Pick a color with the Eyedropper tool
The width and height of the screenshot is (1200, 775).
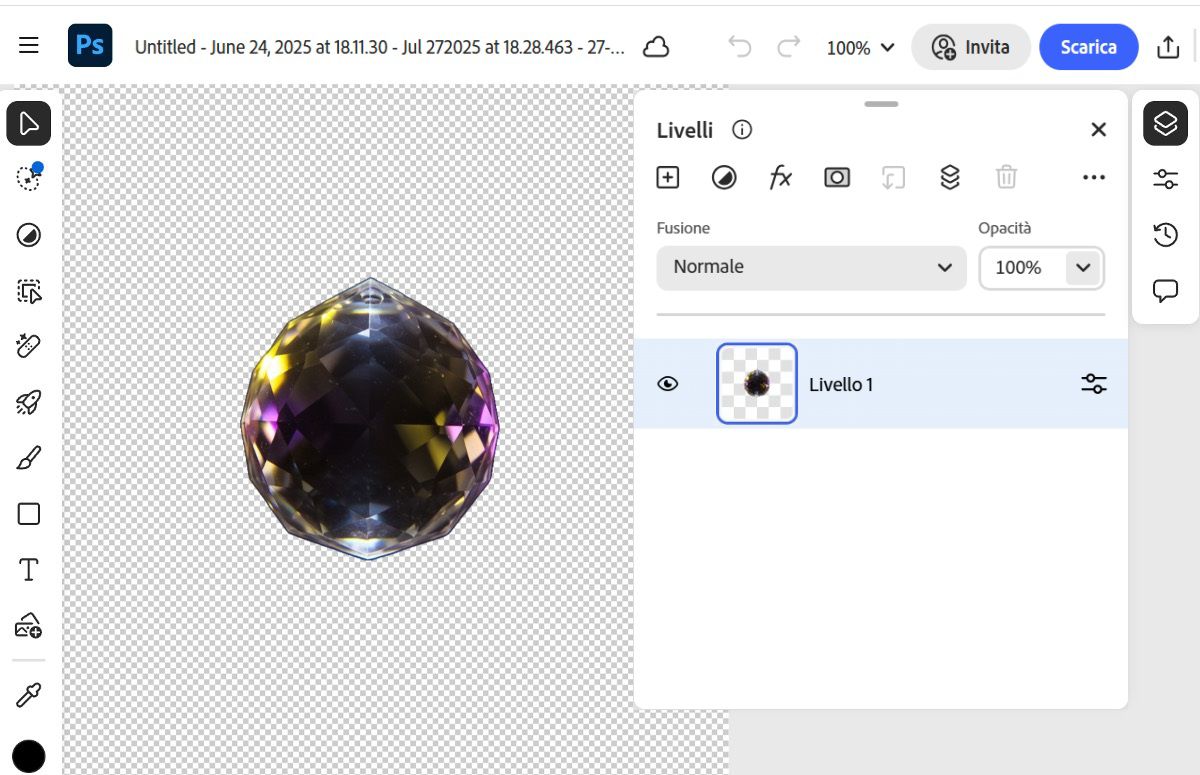click(28, 693)
